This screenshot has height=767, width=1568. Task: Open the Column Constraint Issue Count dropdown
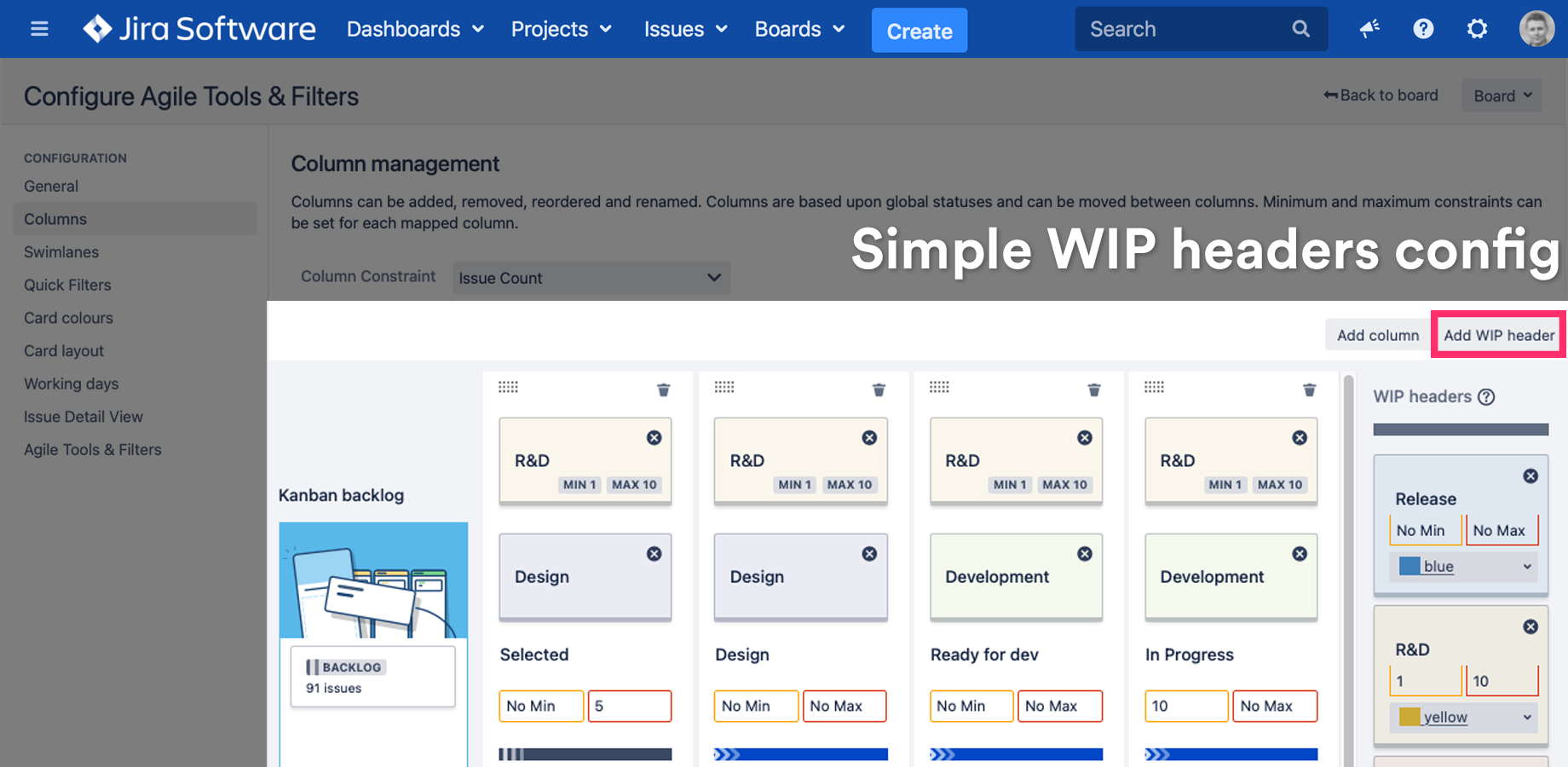[x=591, y=278]
